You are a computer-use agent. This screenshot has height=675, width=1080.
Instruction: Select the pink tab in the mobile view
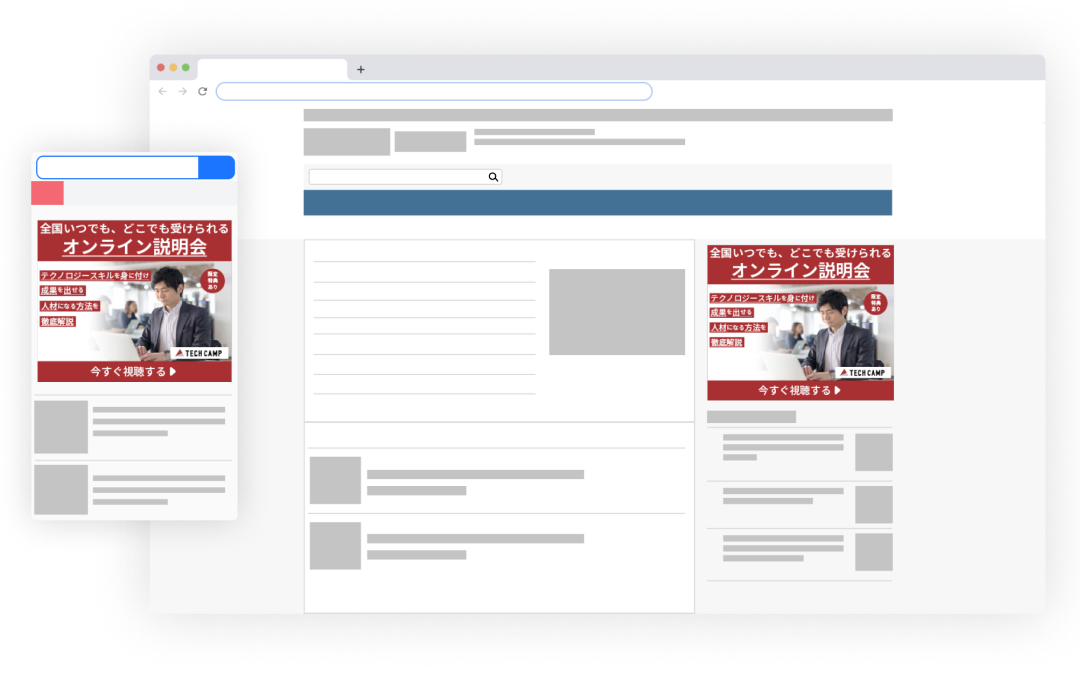[47, 193]
